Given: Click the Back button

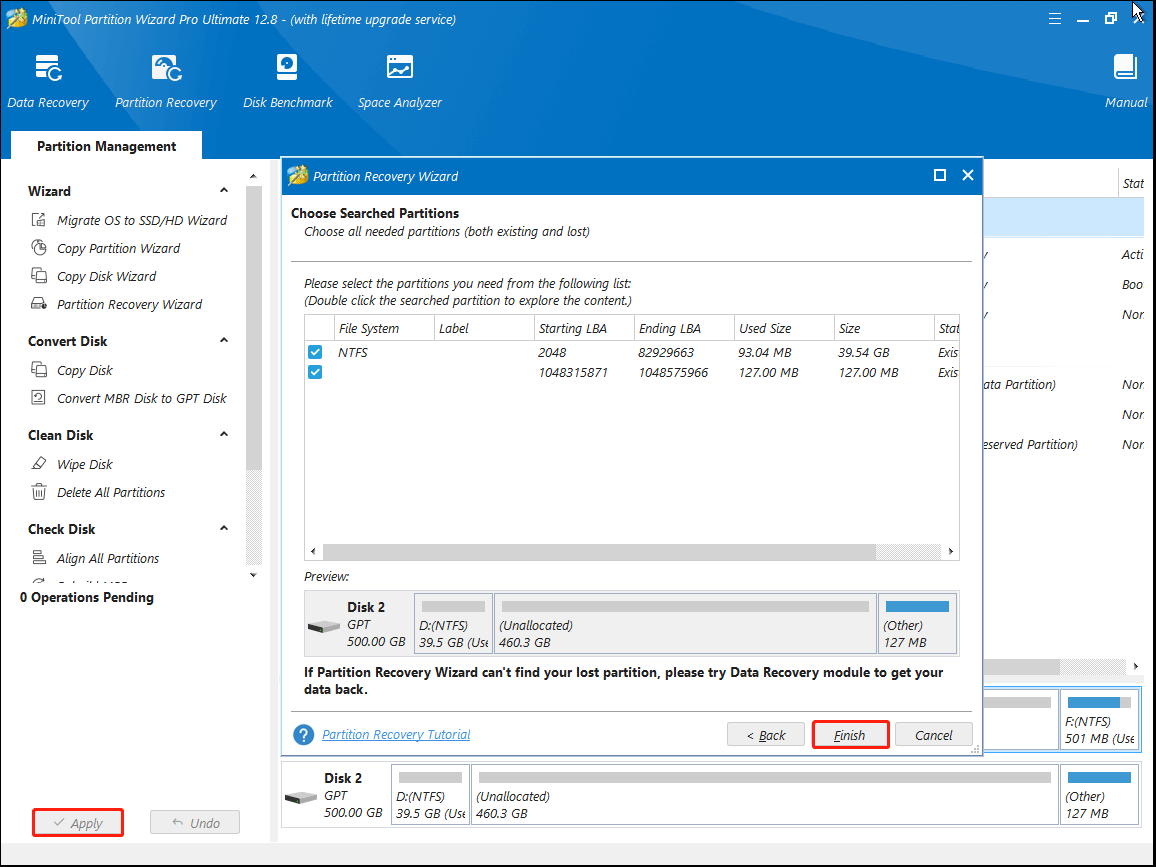Looking at the screenshot, I should 765,735.
